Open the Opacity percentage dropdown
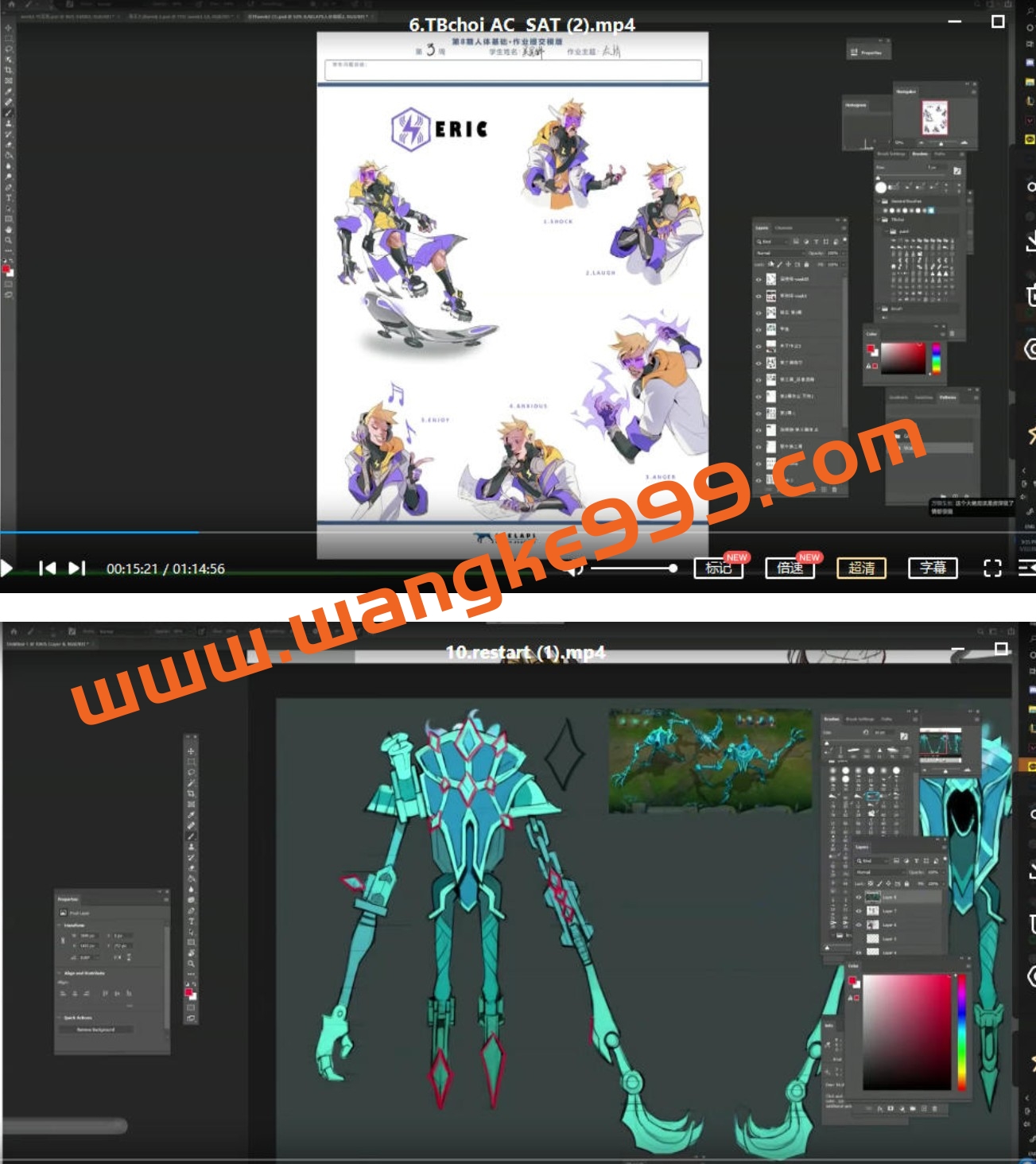Screen dimensions: 1036x1164 coord(936,872)
